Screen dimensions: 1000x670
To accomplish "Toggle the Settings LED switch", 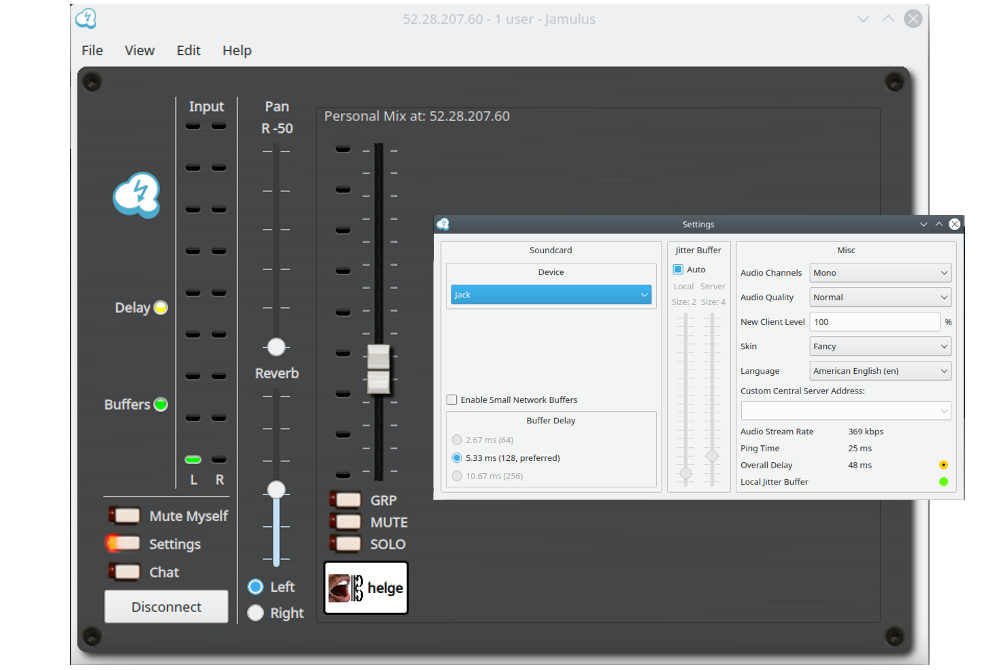I will click(125, 544).
